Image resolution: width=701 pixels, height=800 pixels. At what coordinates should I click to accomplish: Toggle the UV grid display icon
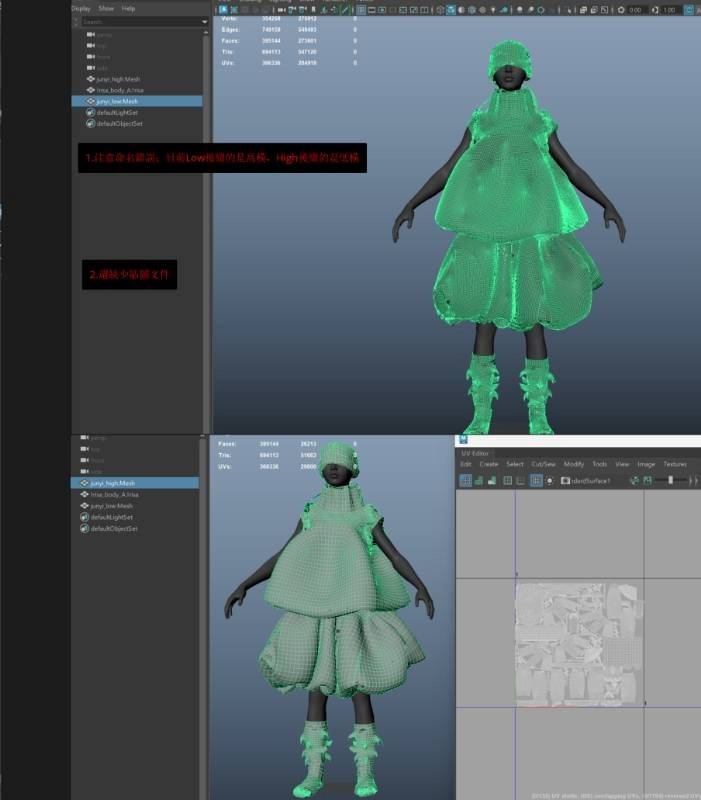click(x=508, y=481)
